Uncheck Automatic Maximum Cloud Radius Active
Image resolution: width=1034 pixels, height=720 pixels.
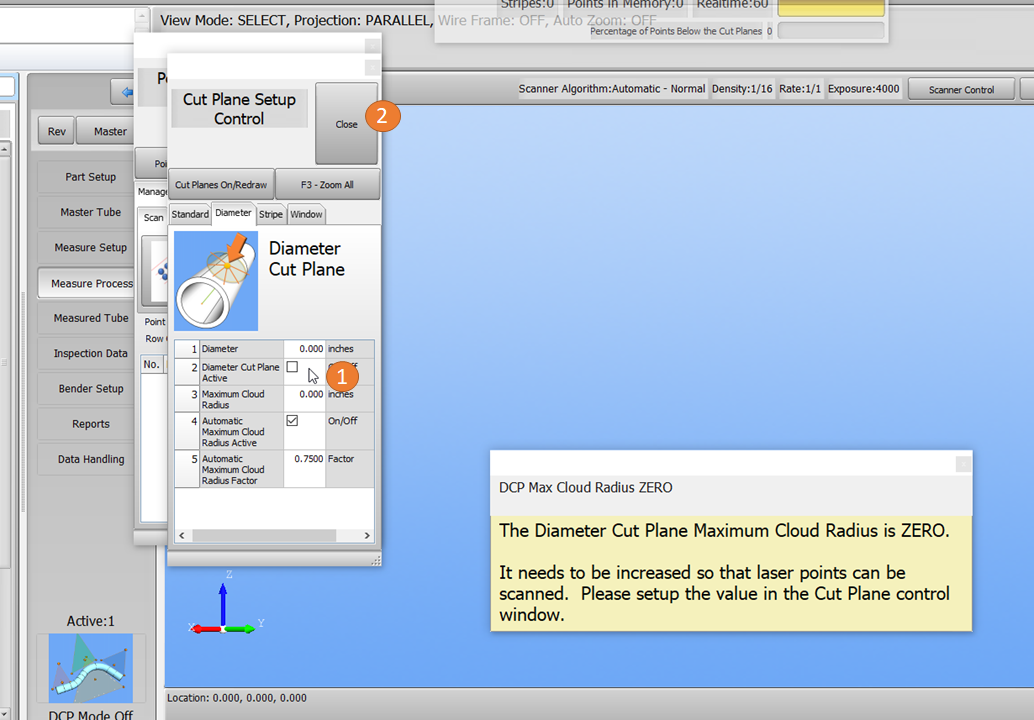[x=292, y=421]
